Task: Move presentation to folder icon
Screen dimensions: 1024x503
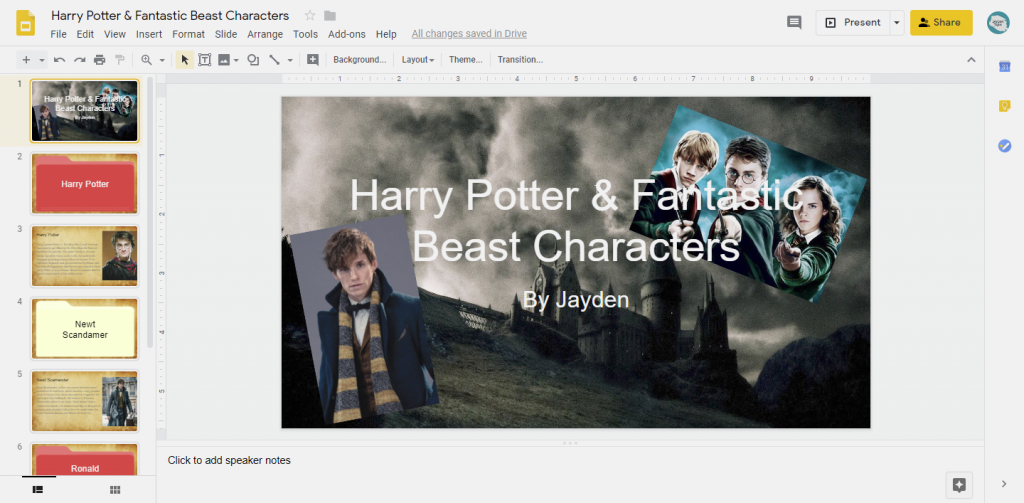Action: coord(330,16)
